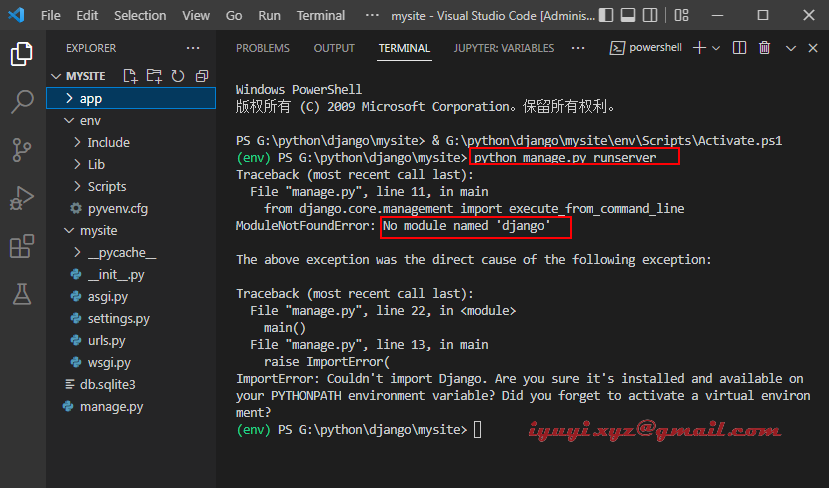Expand the __pycache__ folder
The height and width of the screenshot is (488, 829).
pyautogui.click(x=121, y=252)
